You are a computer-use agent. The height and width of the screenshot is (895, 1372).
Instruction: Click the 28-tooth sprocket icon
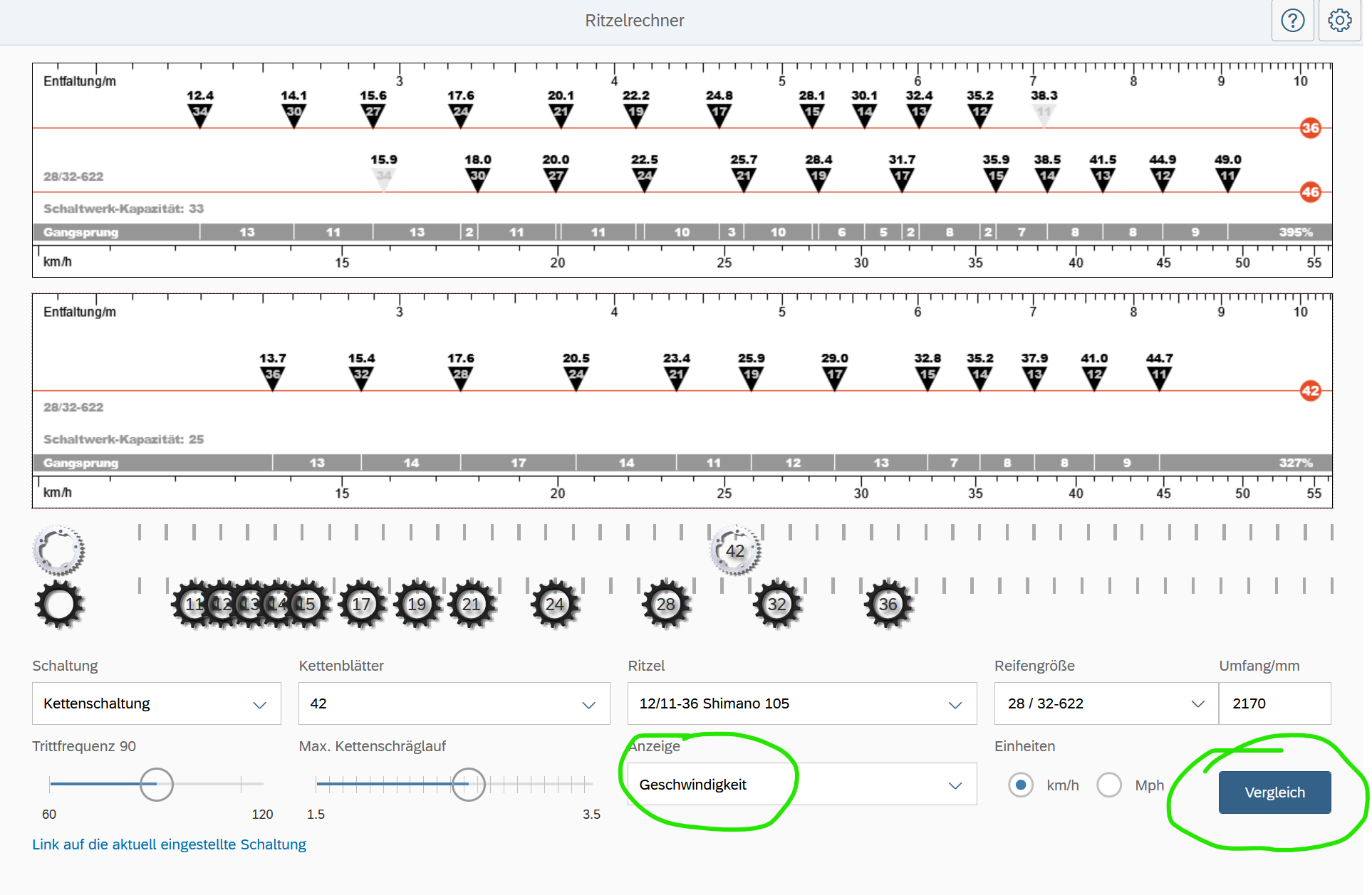coord(665,604)
